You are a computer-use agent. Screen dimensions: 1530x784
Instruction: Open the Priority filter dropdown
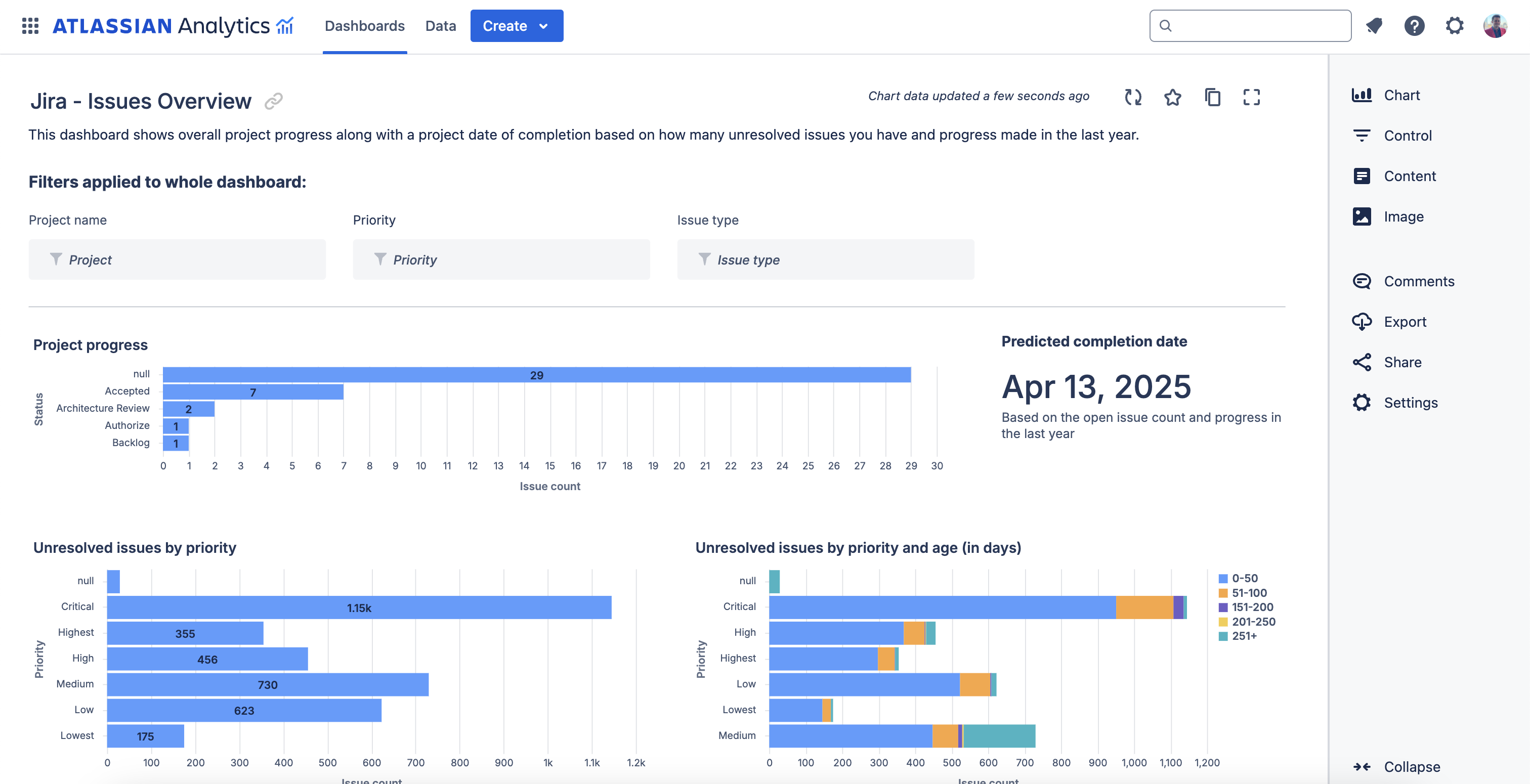pyautogui.click(x=501, y=259)
